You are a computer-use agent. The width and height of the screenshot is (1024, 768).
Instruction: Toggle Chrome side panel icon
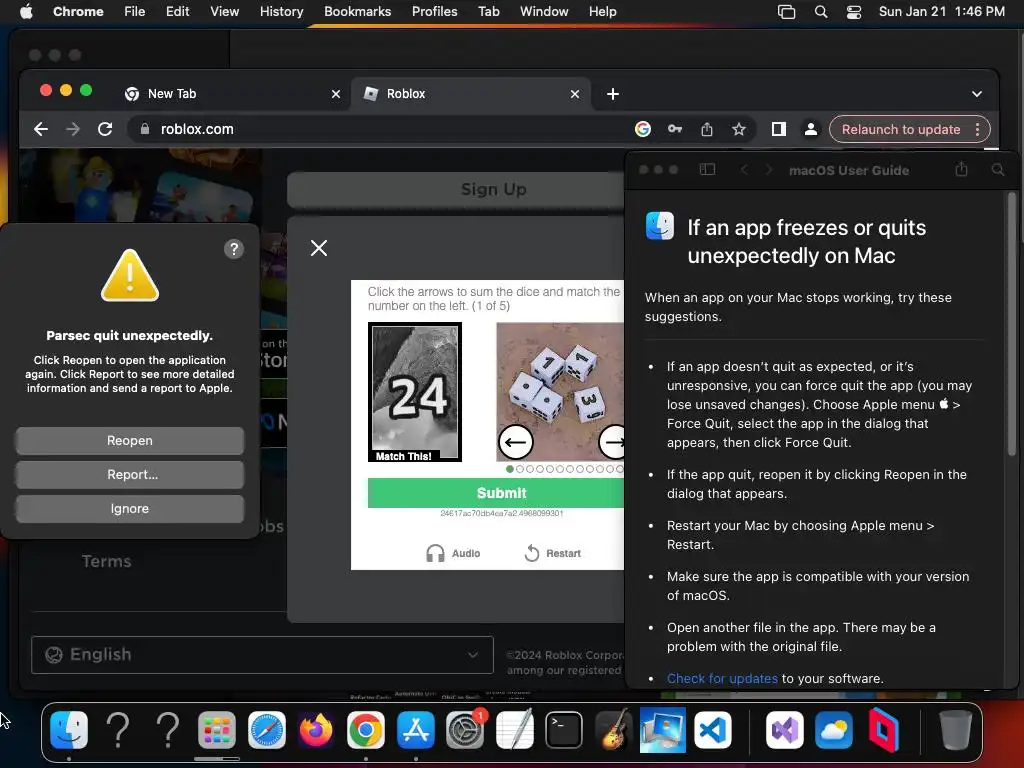(x=778, y=129)
